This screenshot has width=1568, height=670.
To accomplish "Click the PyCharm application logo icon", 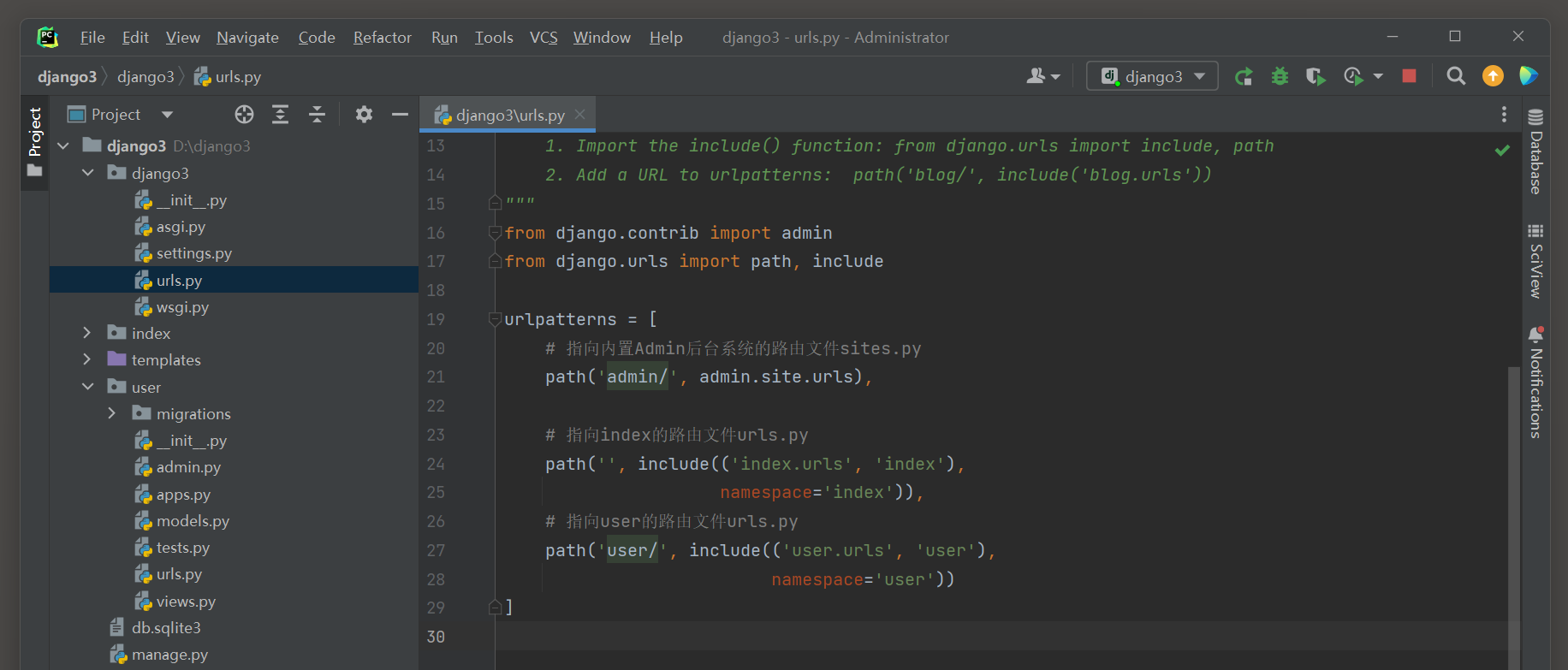I will tap(48, 37).
